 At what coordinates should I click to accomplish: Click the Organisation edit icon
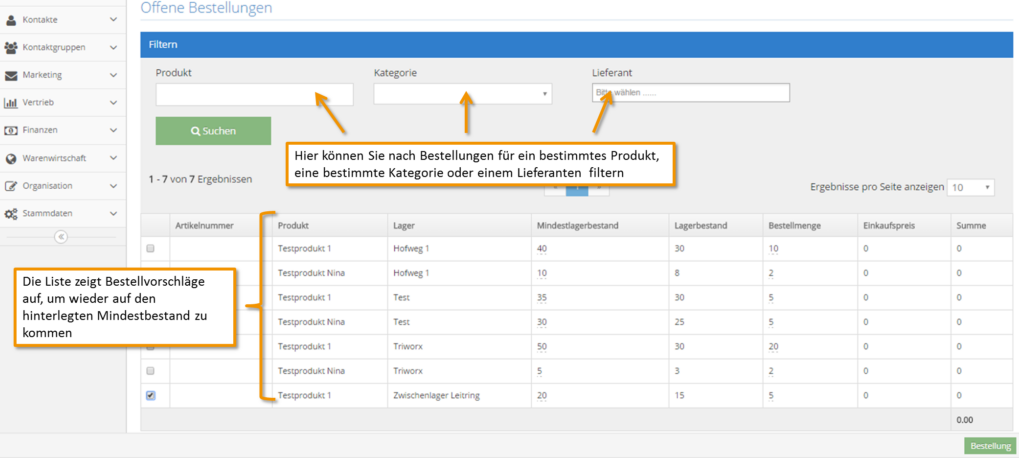click(10, 186)
